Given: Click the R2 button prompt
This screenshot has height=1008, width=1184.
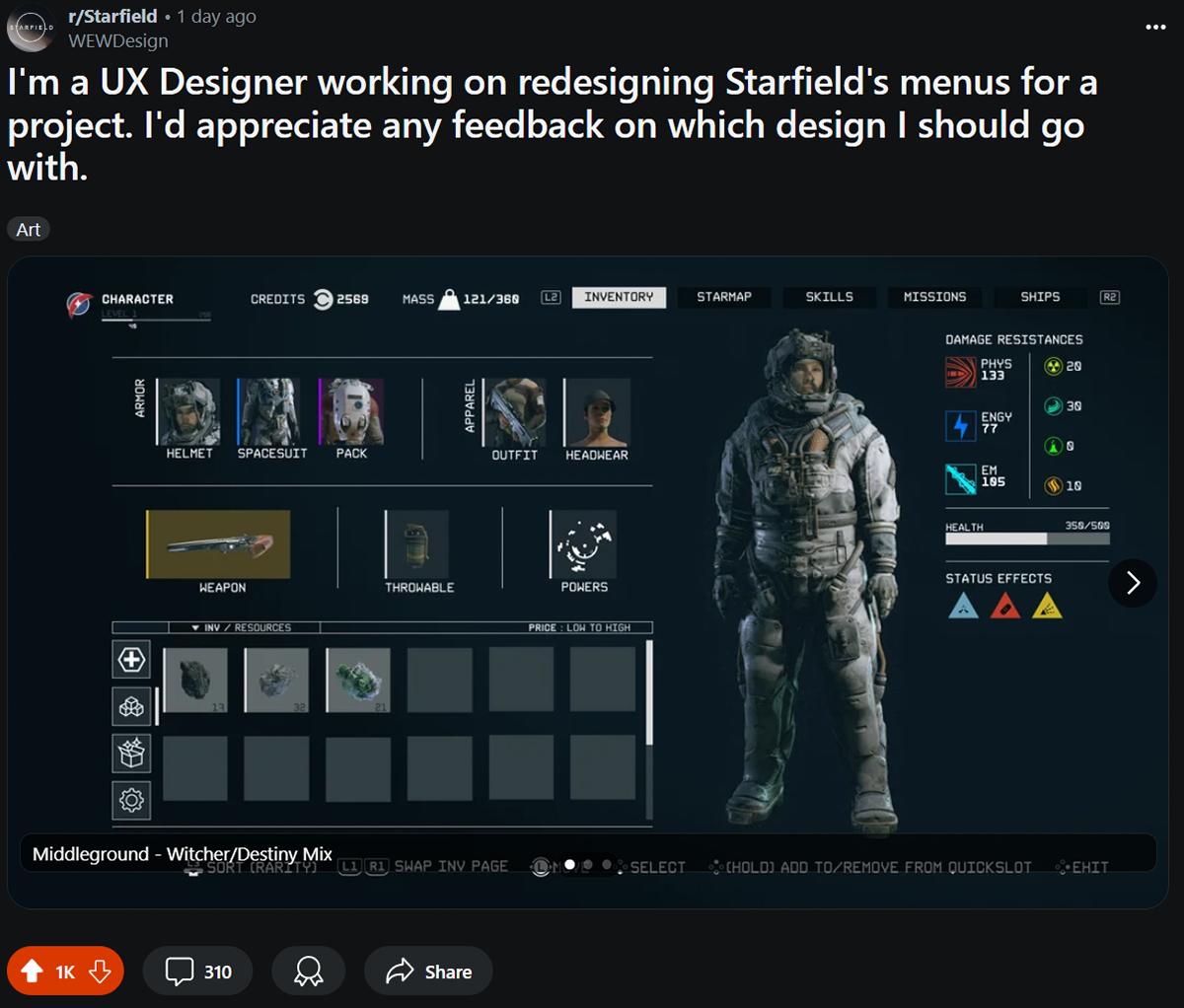Looking at the screenshot, I should click(1110, 297).
